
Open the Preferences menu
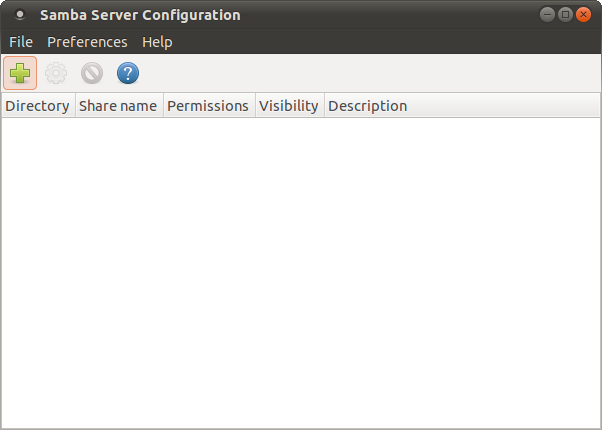click(x=87, y=42)
